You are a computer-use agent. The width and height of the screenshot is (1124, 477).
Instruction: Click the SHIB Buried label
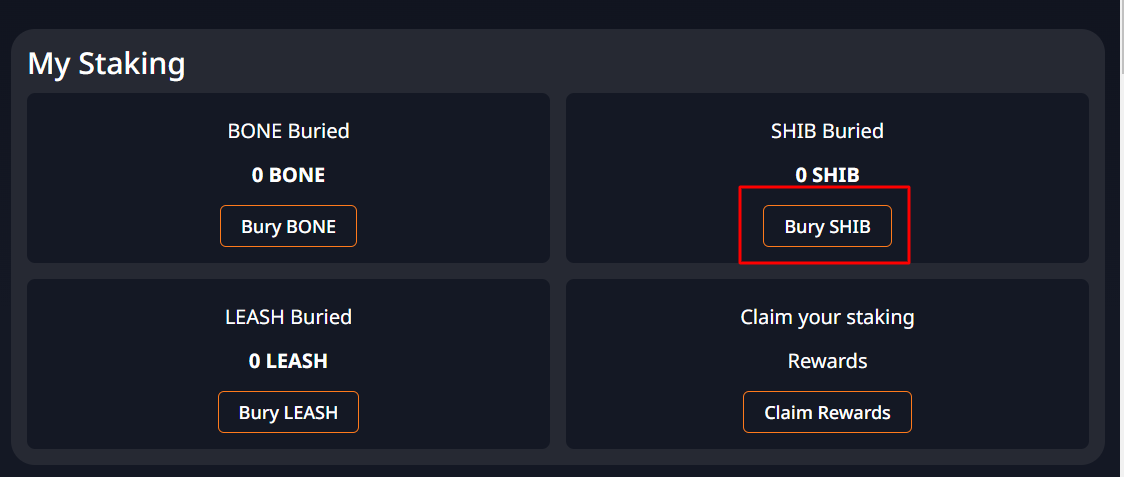pos(827,131)
